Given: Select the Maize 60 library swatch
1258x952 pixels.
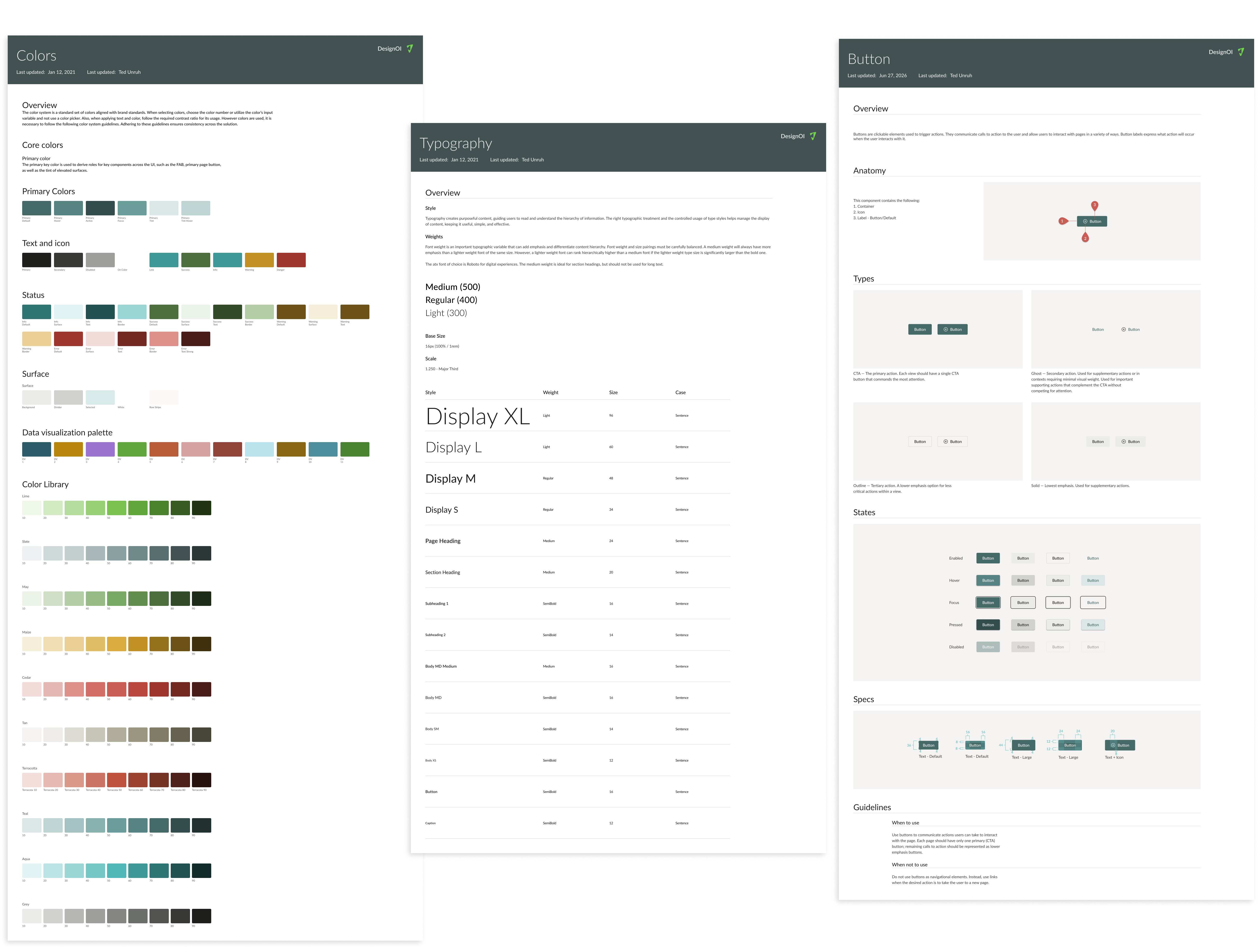Looking at the screenshot, I should coord(138,644).
